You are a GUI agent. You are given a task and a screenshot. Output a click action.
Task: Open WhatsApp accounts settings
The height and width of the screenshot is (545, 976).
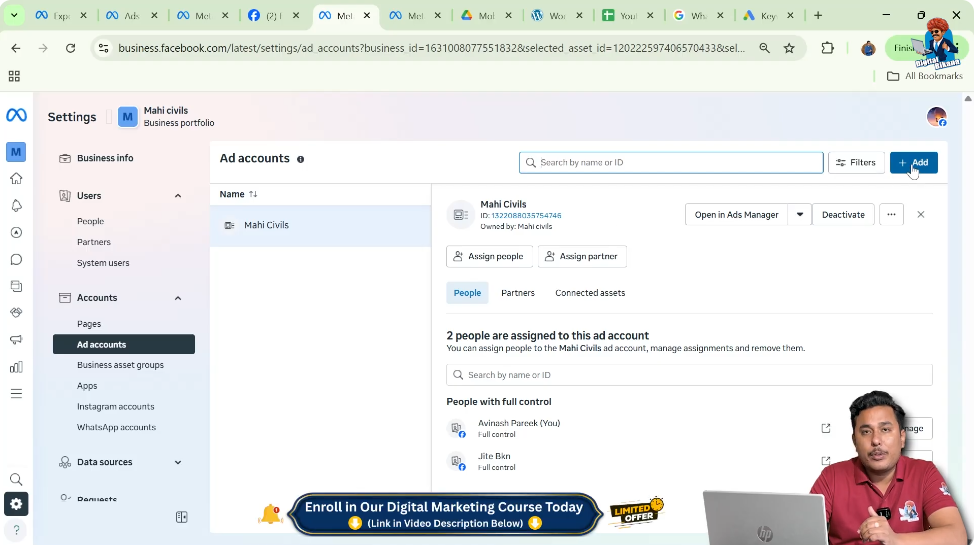pyautogui.click(x=116, y=427)
